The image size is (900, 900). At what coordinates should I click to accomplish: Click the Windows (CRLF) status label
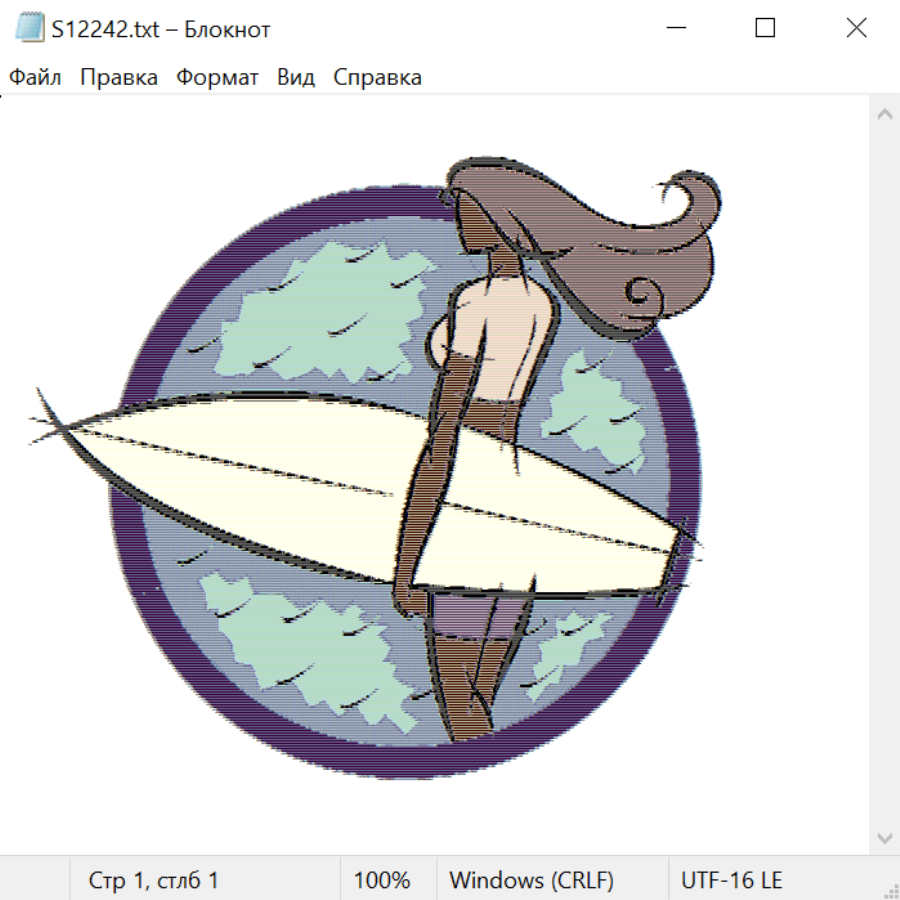pos(531,880)
